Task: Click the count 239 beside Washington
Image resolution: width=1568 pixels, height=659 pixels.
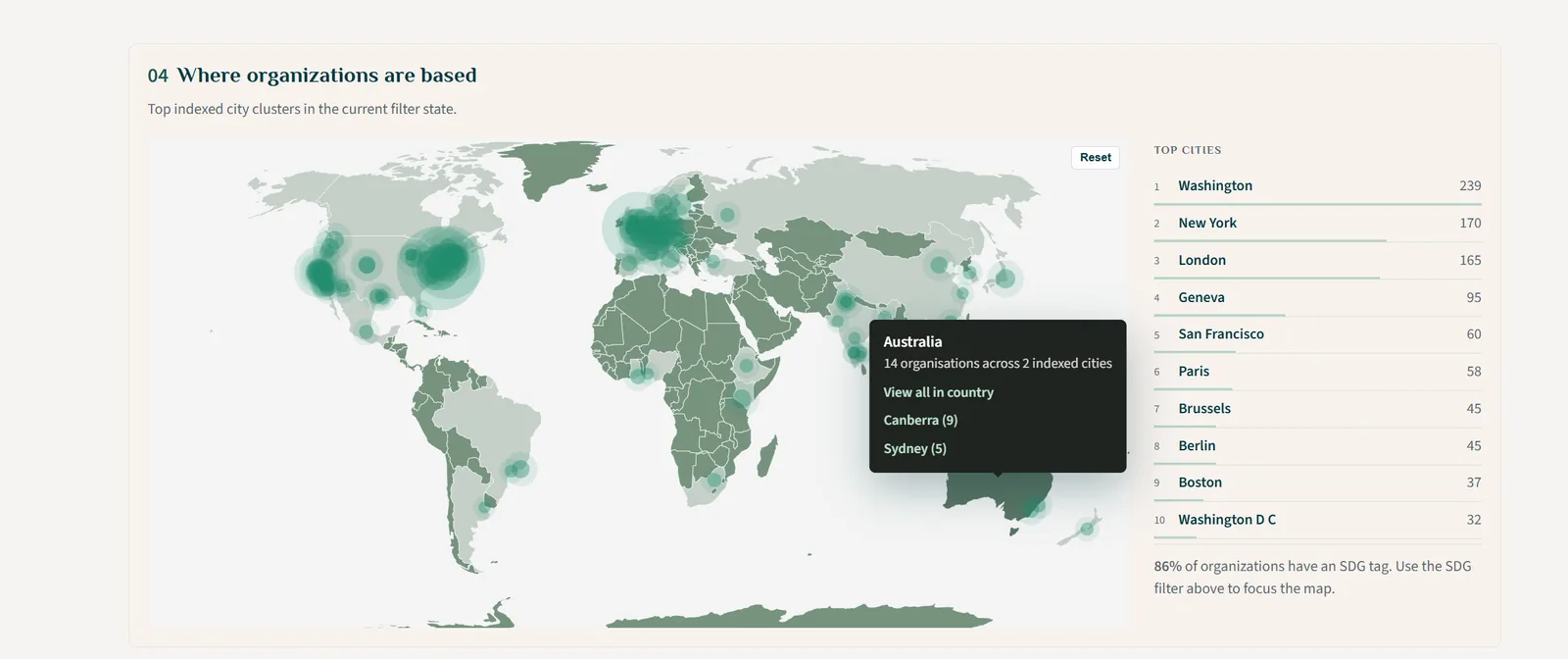Action: tap(1470, 186)
